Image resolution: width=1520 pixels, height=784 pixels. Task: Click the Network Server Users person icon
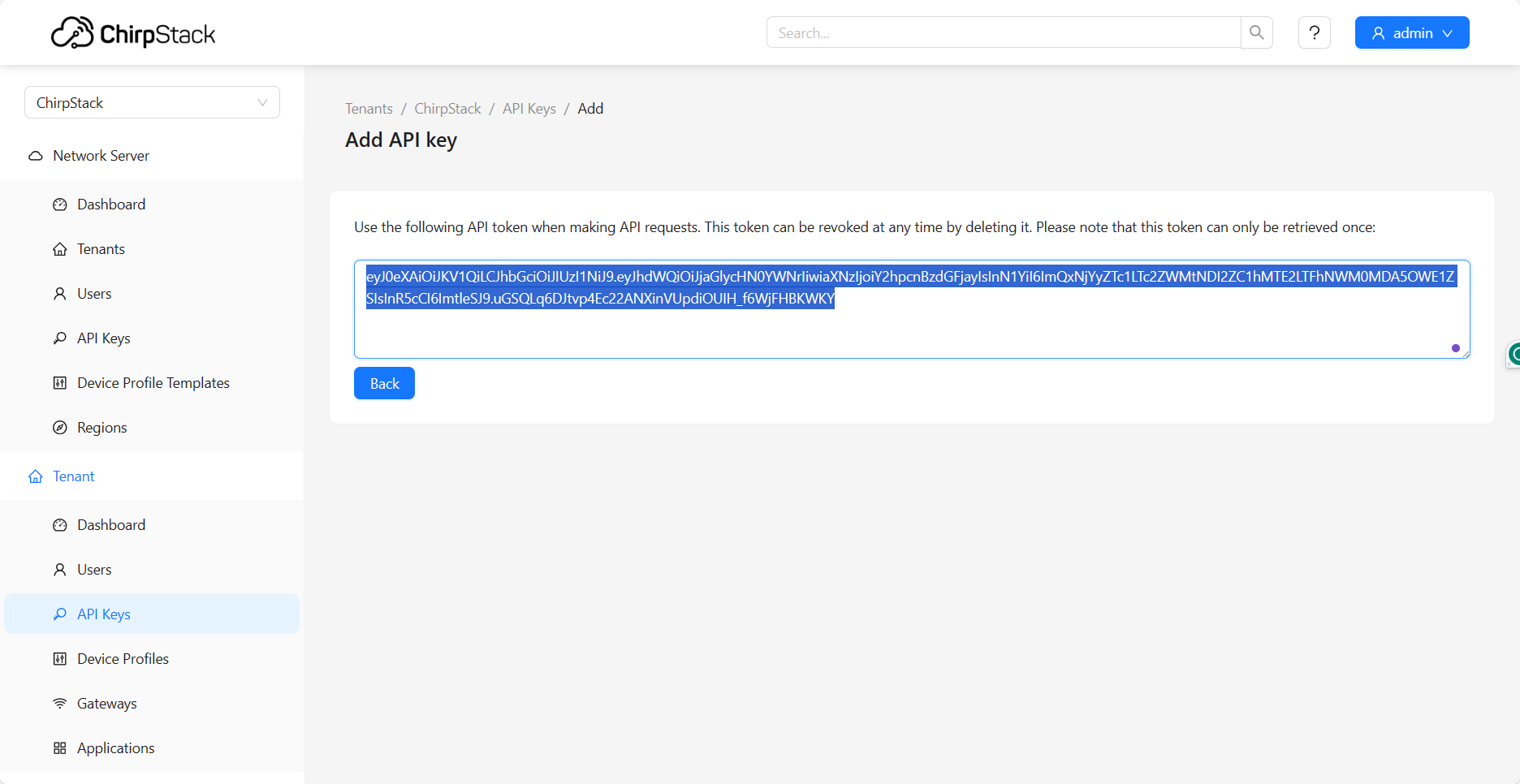(x=60, y=294)
